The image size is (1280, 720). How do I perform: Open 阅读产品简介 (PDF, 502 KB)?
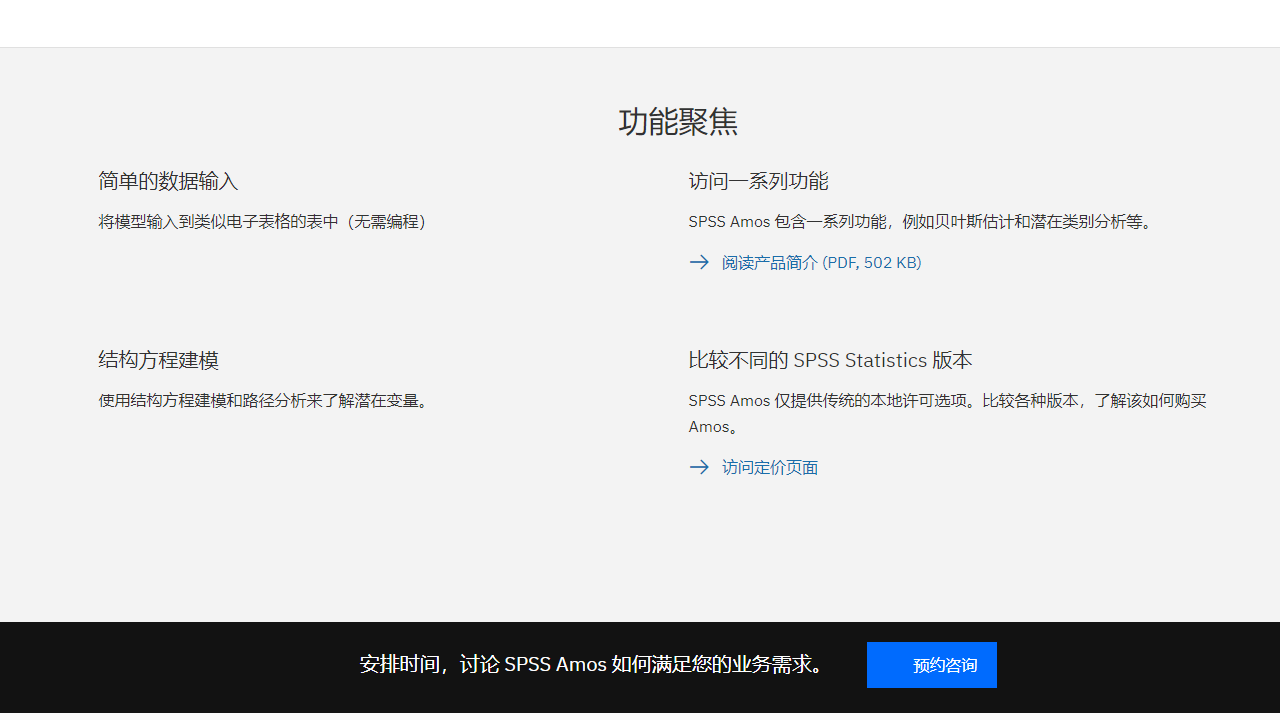click(821, 262)
